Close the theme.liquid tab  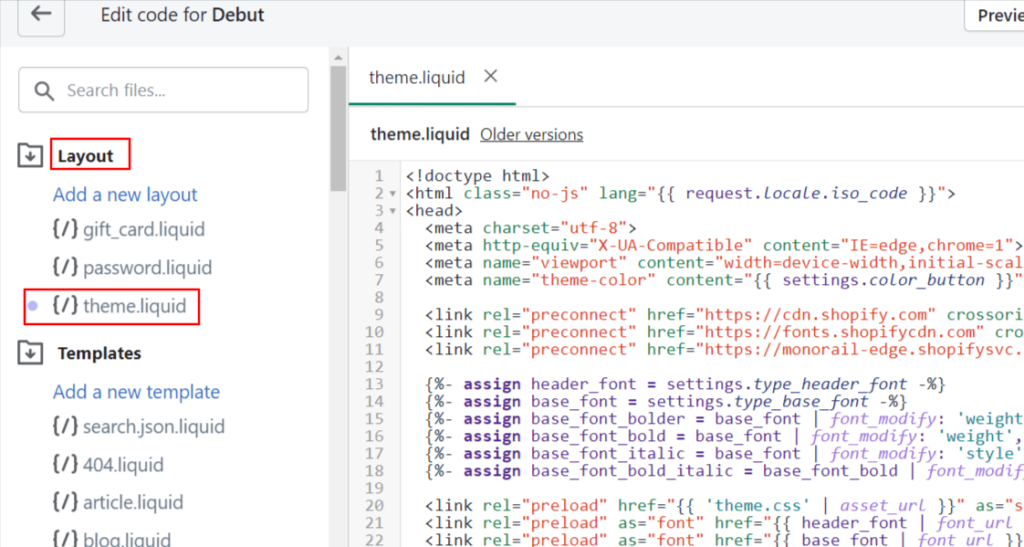coord(490,76)
